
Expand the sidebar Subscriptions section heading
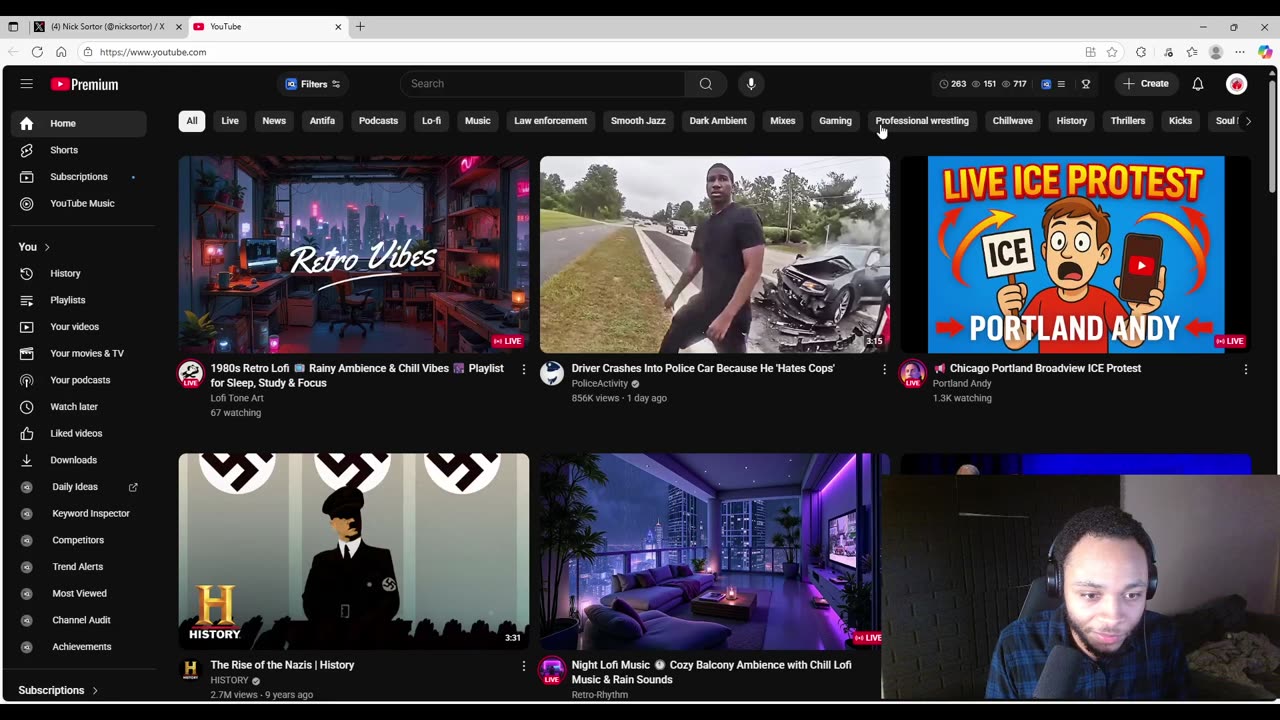[58, 690]
